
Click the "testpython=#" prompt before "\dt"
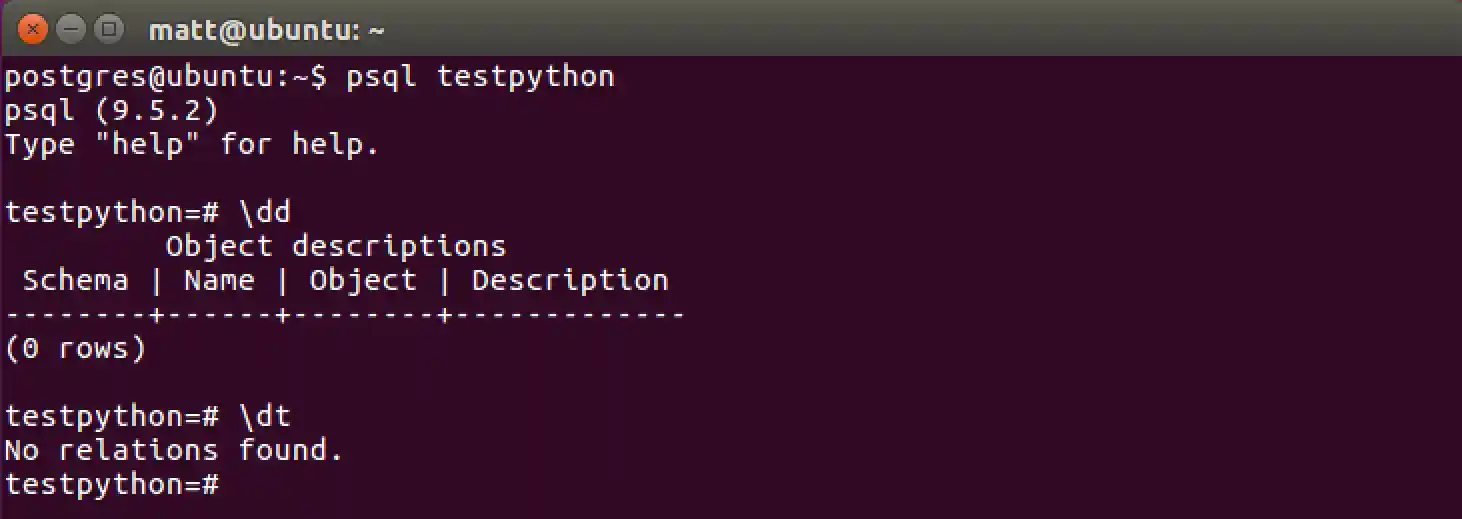[111, 416]
